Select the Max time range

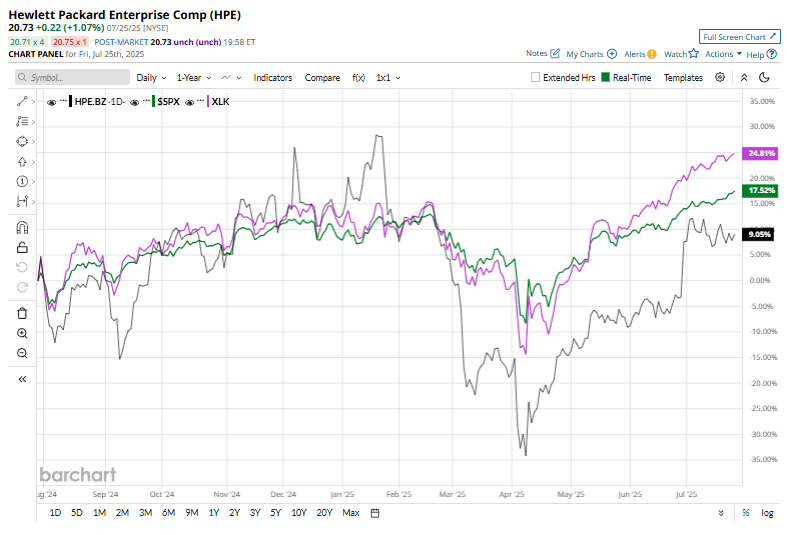click(x=351, y=513)
